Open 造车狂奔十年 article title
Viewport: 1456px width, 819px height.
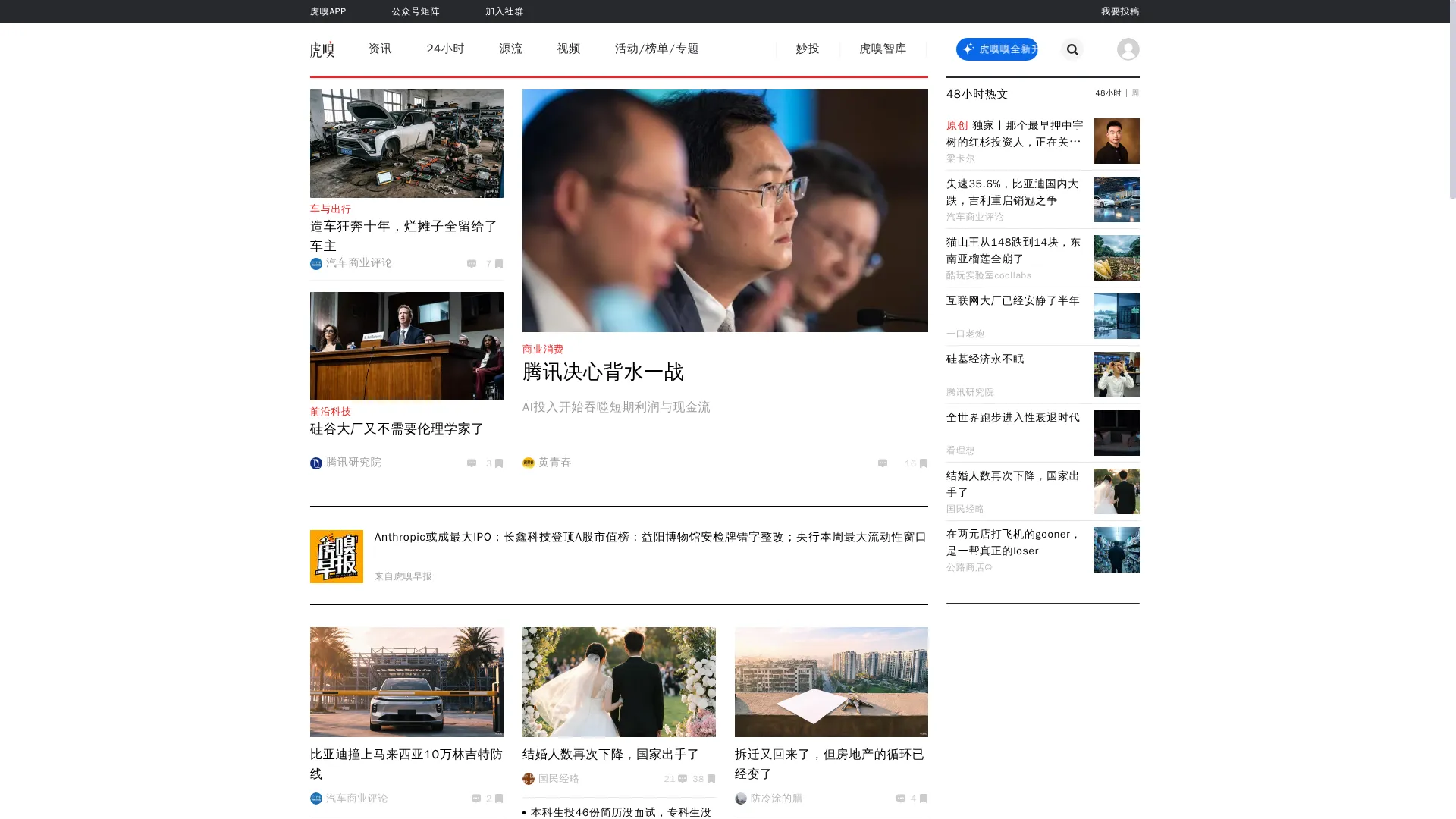(x=403, y=236)
